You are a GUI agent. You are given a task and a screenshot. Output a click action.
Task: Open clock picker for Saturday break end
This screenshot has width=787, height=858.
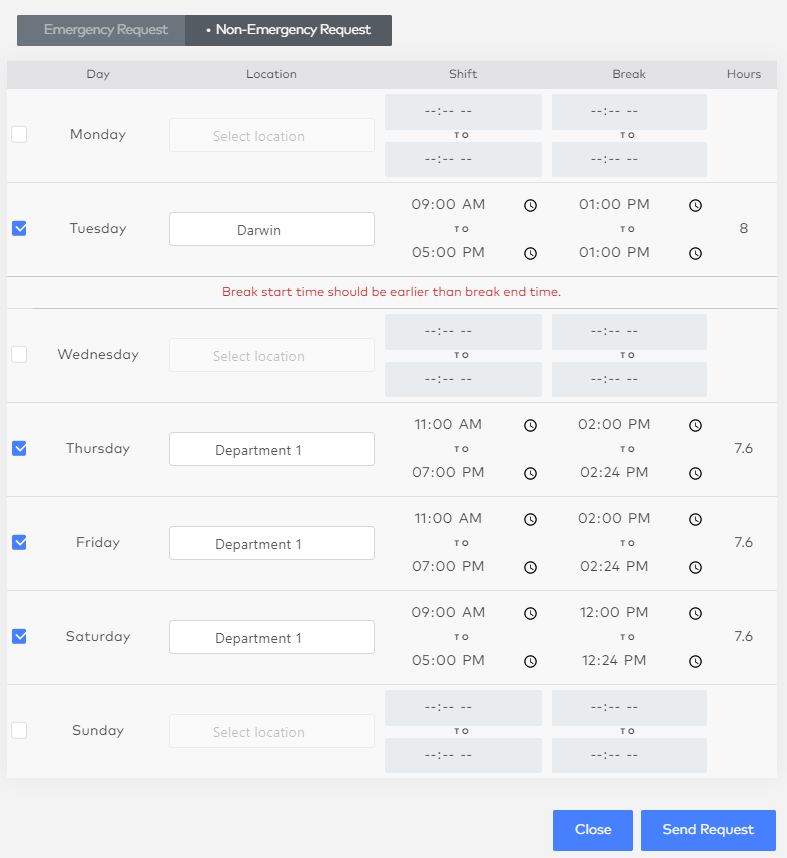pyautogui.click(x=695, y=662)
